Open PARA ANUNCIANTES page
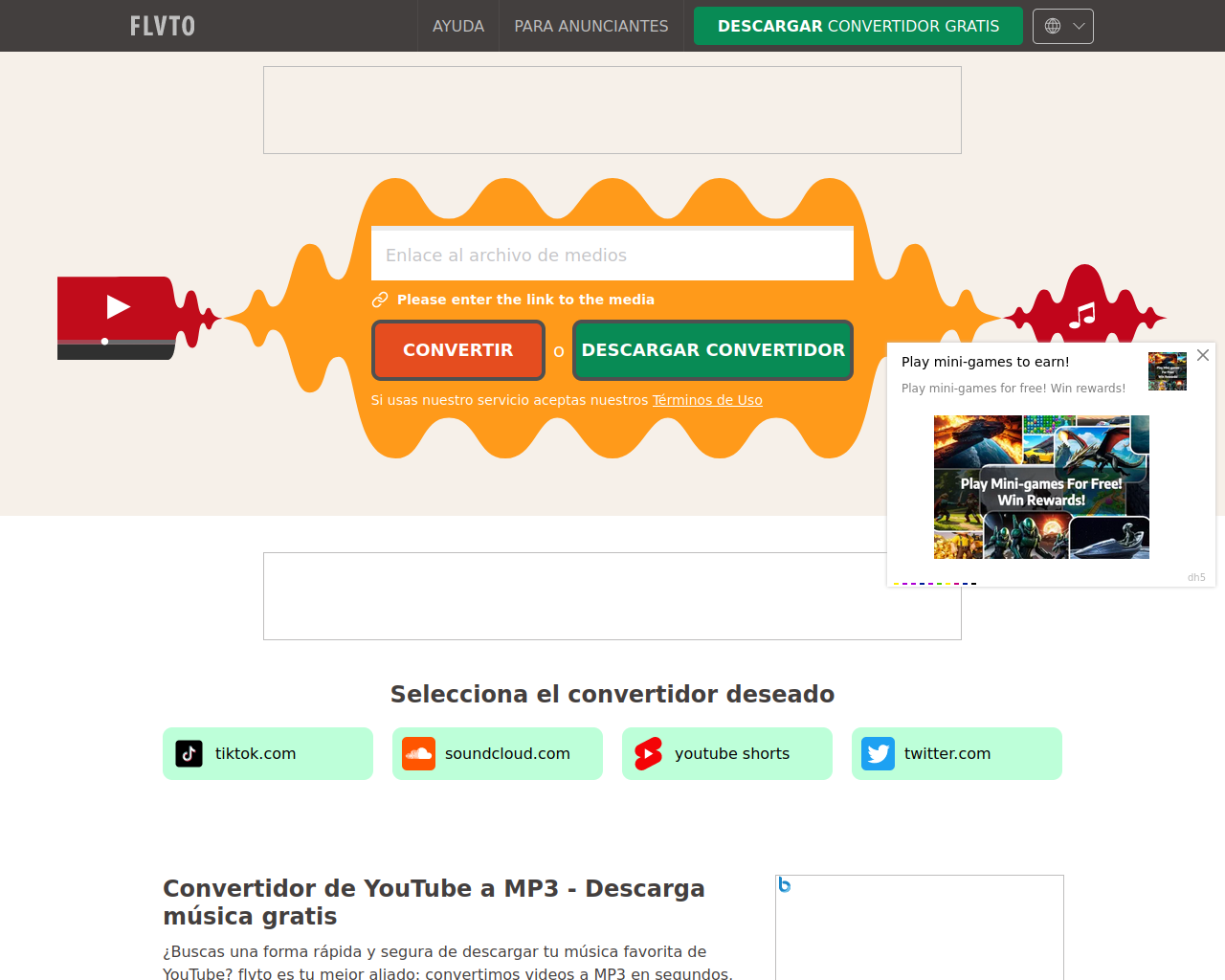This screenshot has width=1225, height=980. click(x=591, y=26)
